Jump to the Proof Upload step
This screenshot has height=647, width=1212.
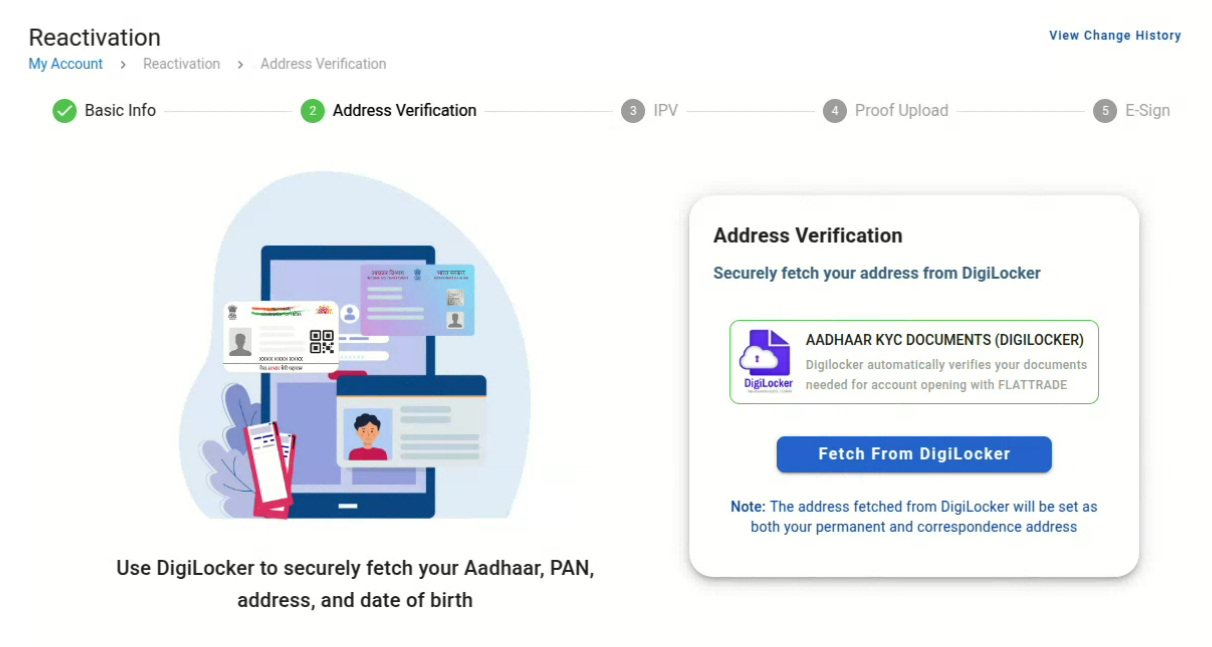[901, 111]
